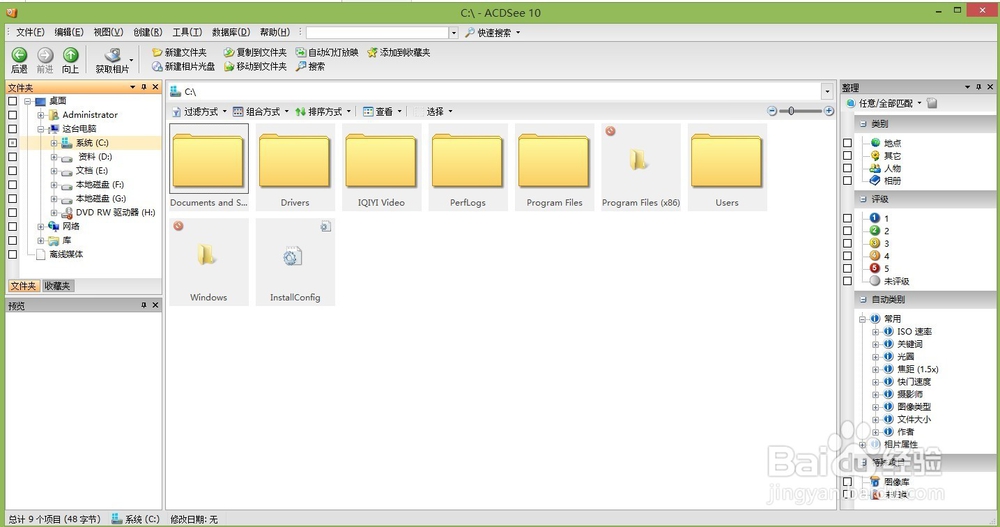The image size is (1000, 527).
Task: Check the 相册 category checkbox
Action: pyautogui.click(x=847, y=181)
